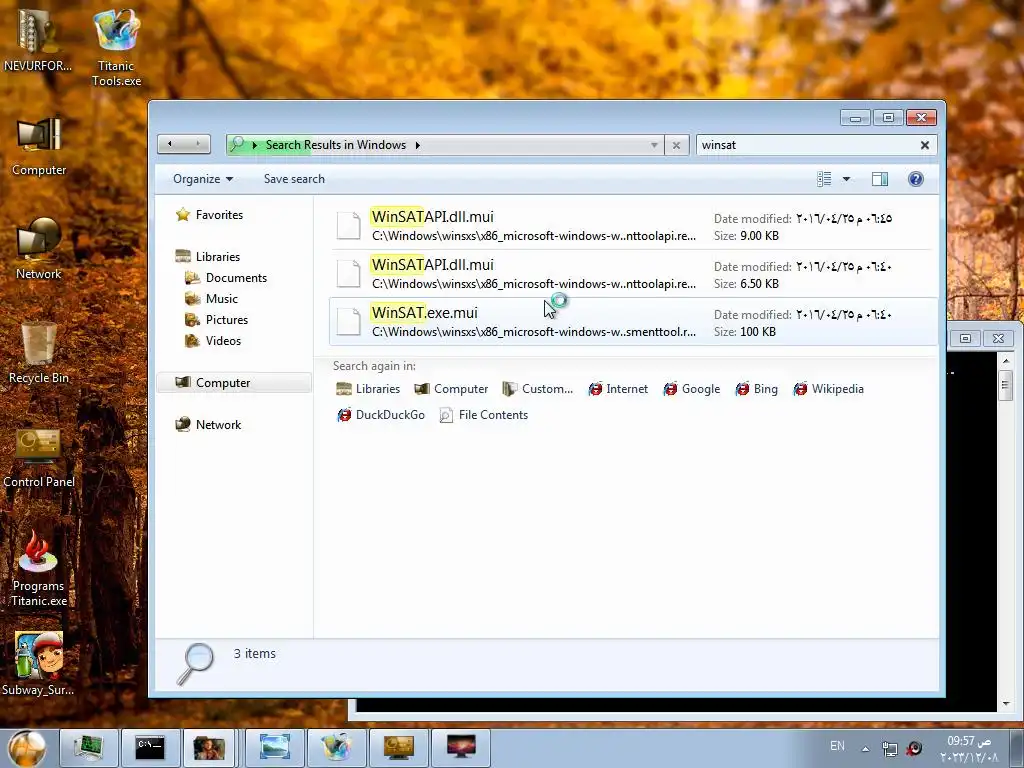1024x768 pixels.
Task: Click the monitor taskbar icon
Action: coord(461,747)
